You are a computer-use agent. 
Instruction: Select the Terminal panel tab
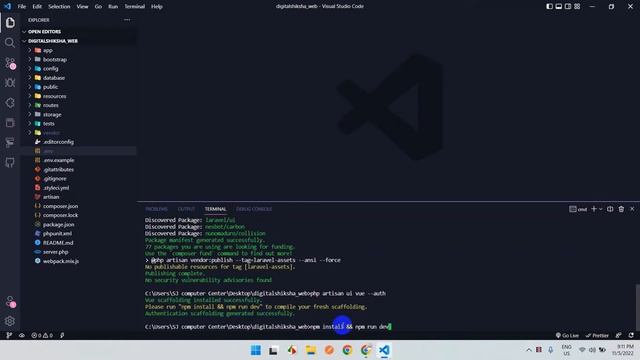coord(216,209)
